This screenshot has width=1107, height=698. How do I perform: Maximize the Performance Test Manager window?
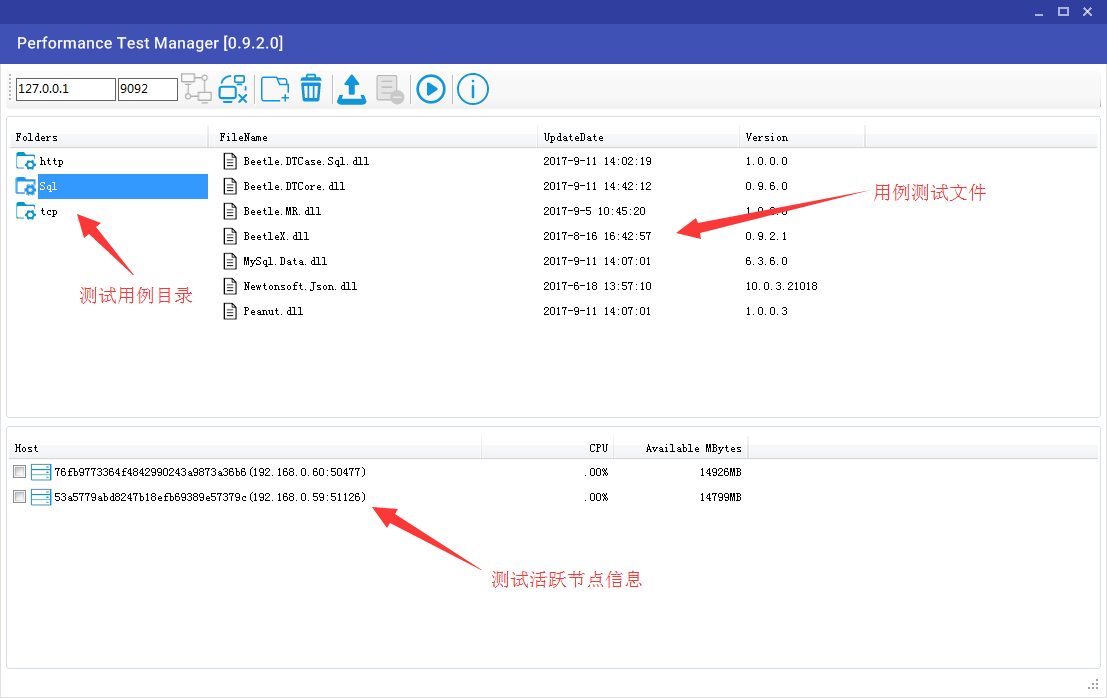[1063, 12]
